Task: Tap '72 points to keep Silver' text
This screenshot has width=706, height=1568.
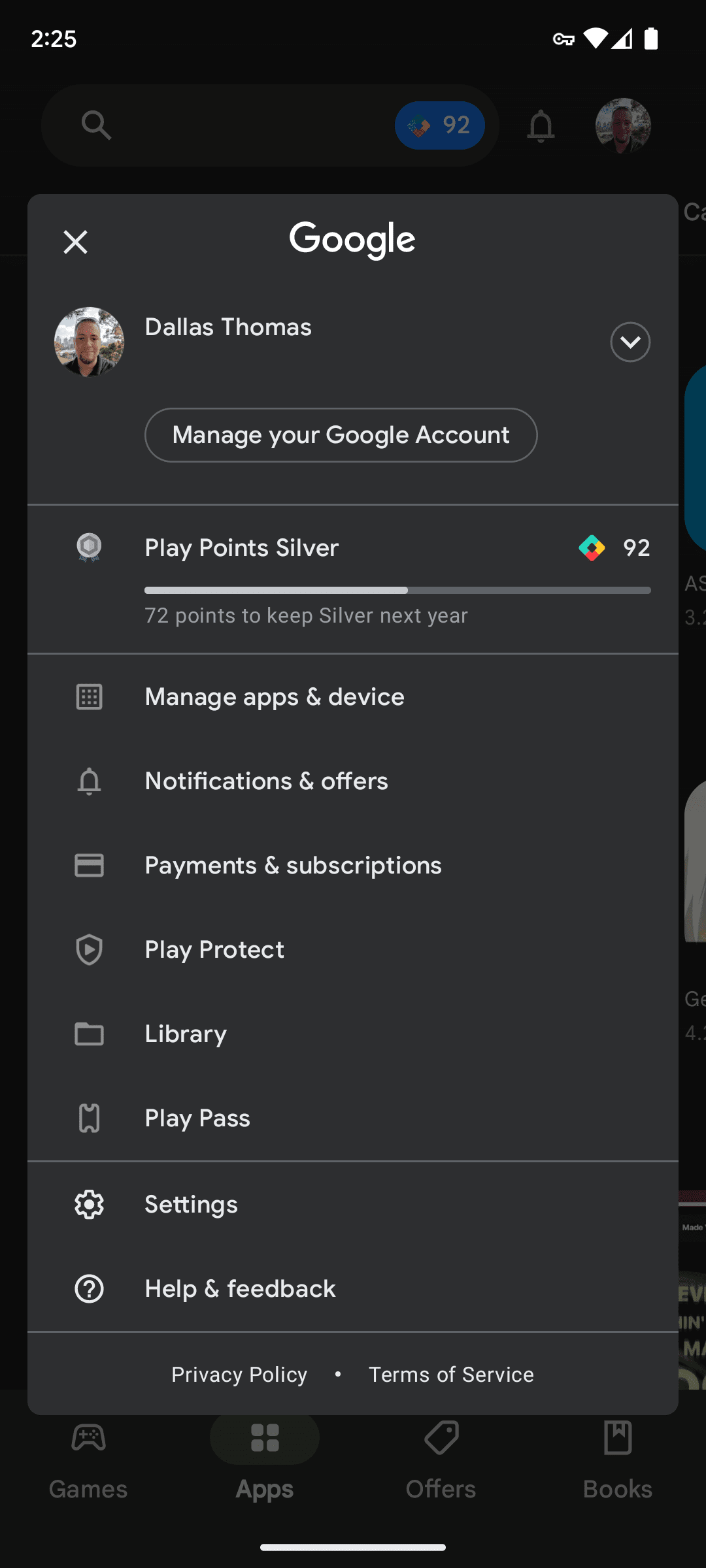Action: pyautogui.click(x=306, y=615)
